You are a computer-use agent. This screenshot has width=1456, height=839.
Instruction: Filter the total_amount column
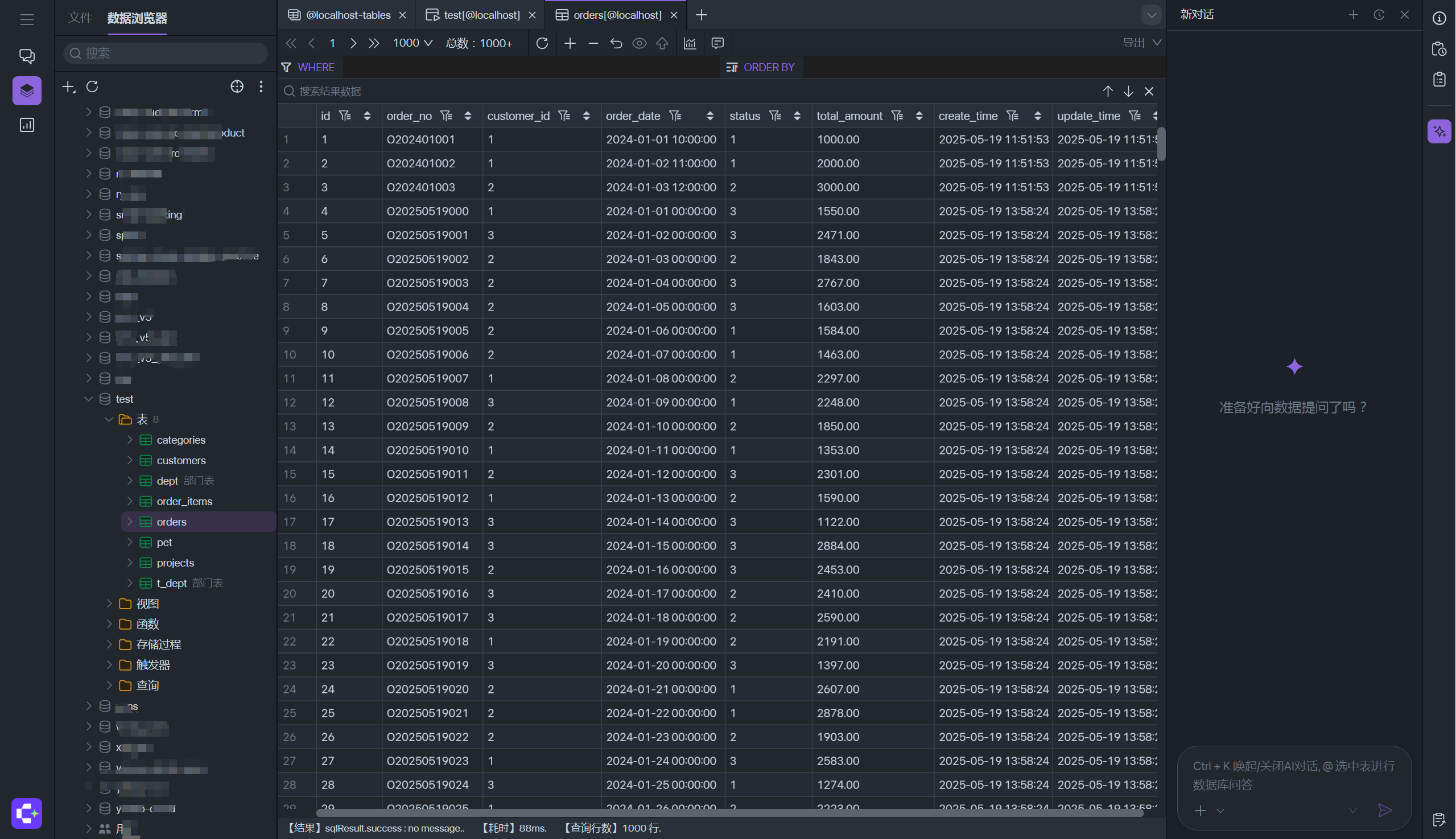tap(897, 116)
